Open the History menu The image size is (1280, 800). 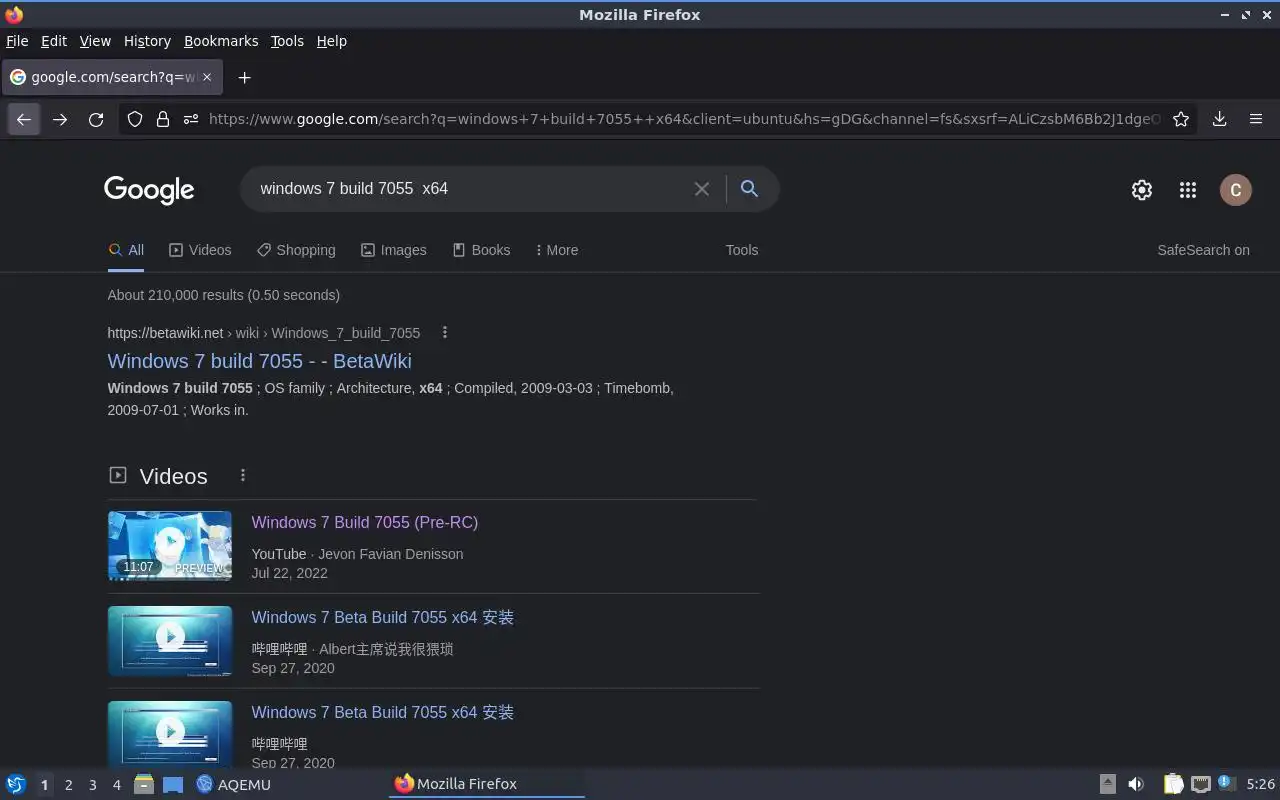[147, 41]
